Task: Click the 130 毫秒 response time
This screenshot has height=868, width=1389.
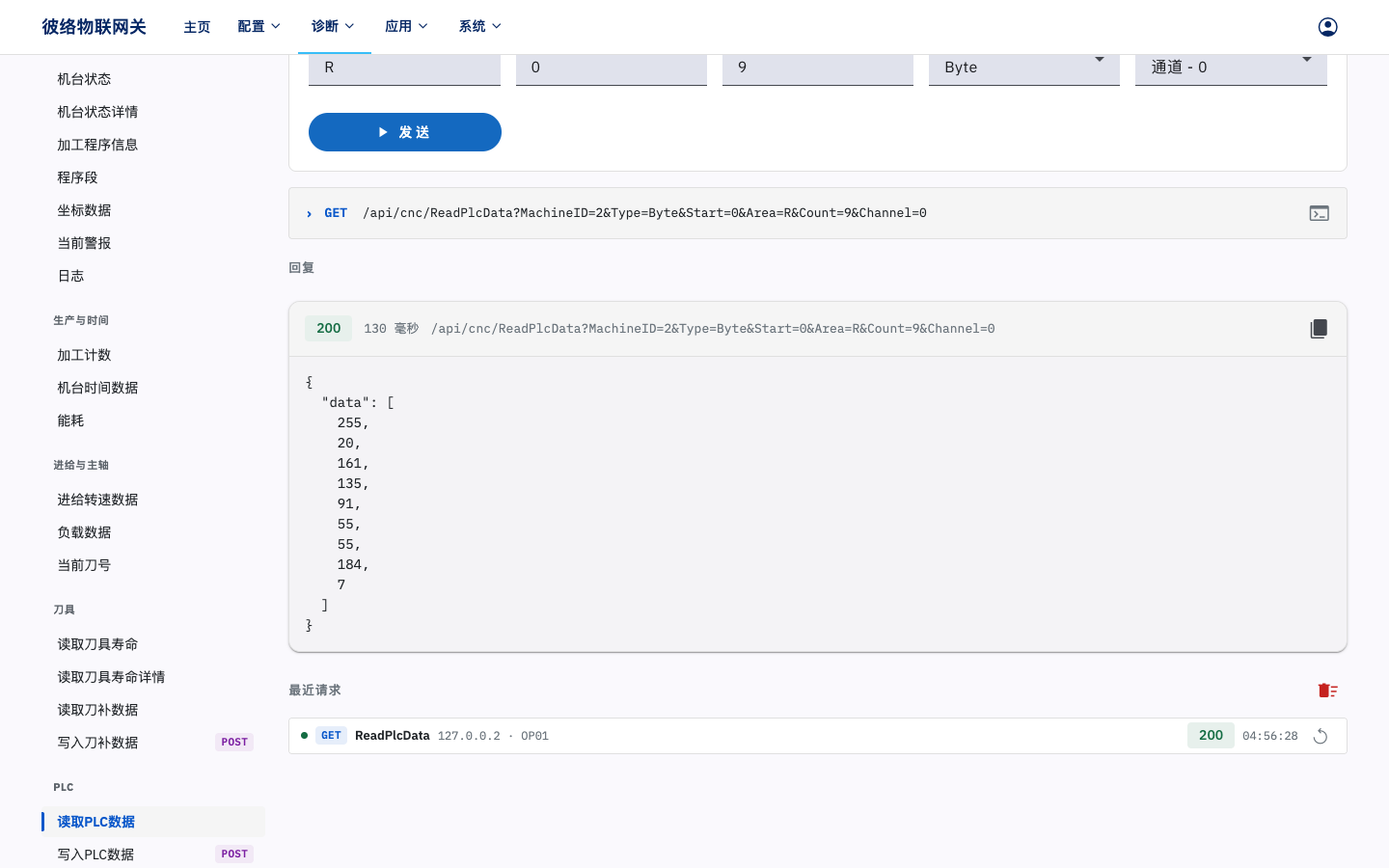Action: coord(391,329)
